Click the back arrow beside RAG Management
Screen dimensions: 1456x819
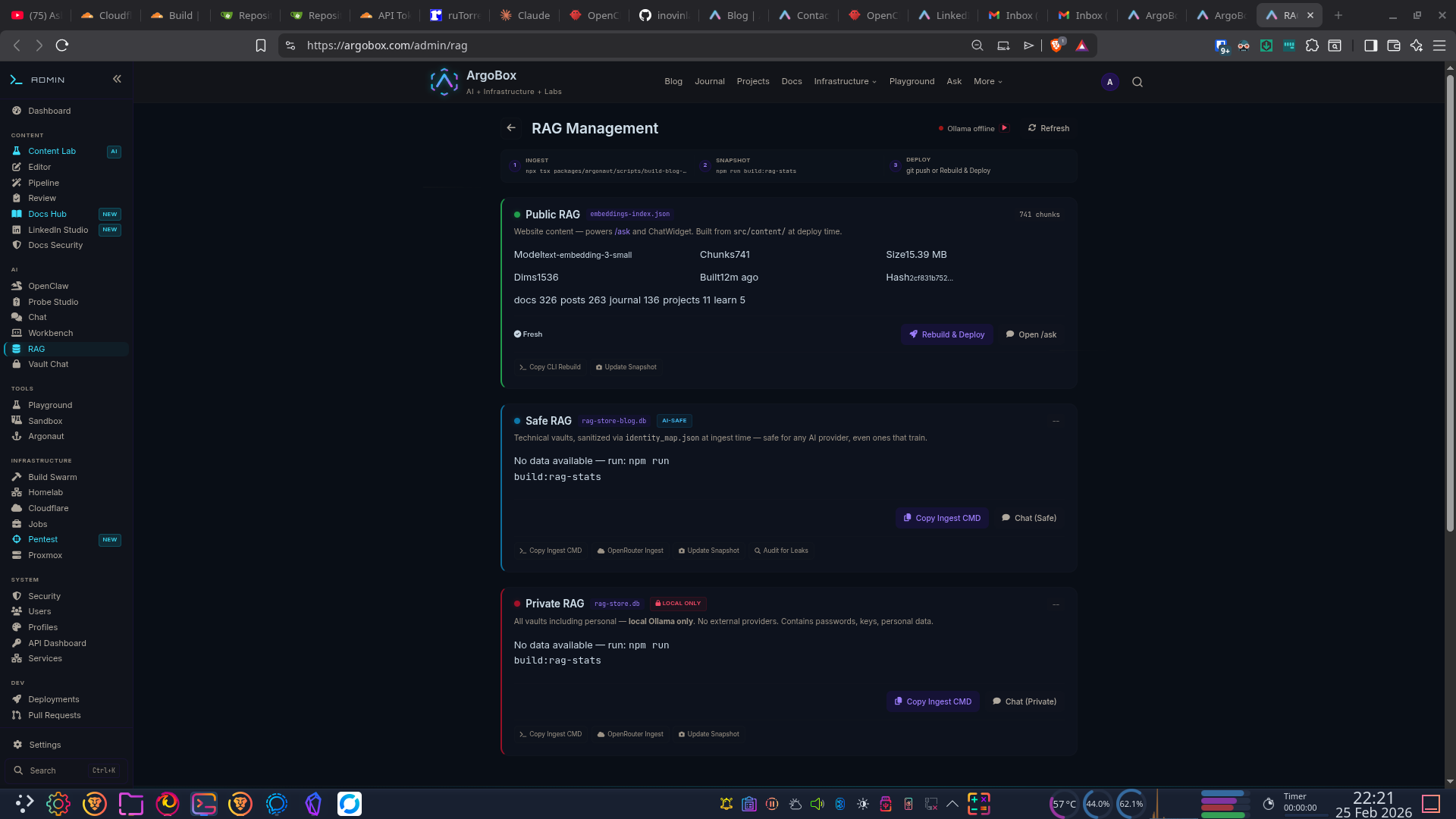(x=511, y=128)
